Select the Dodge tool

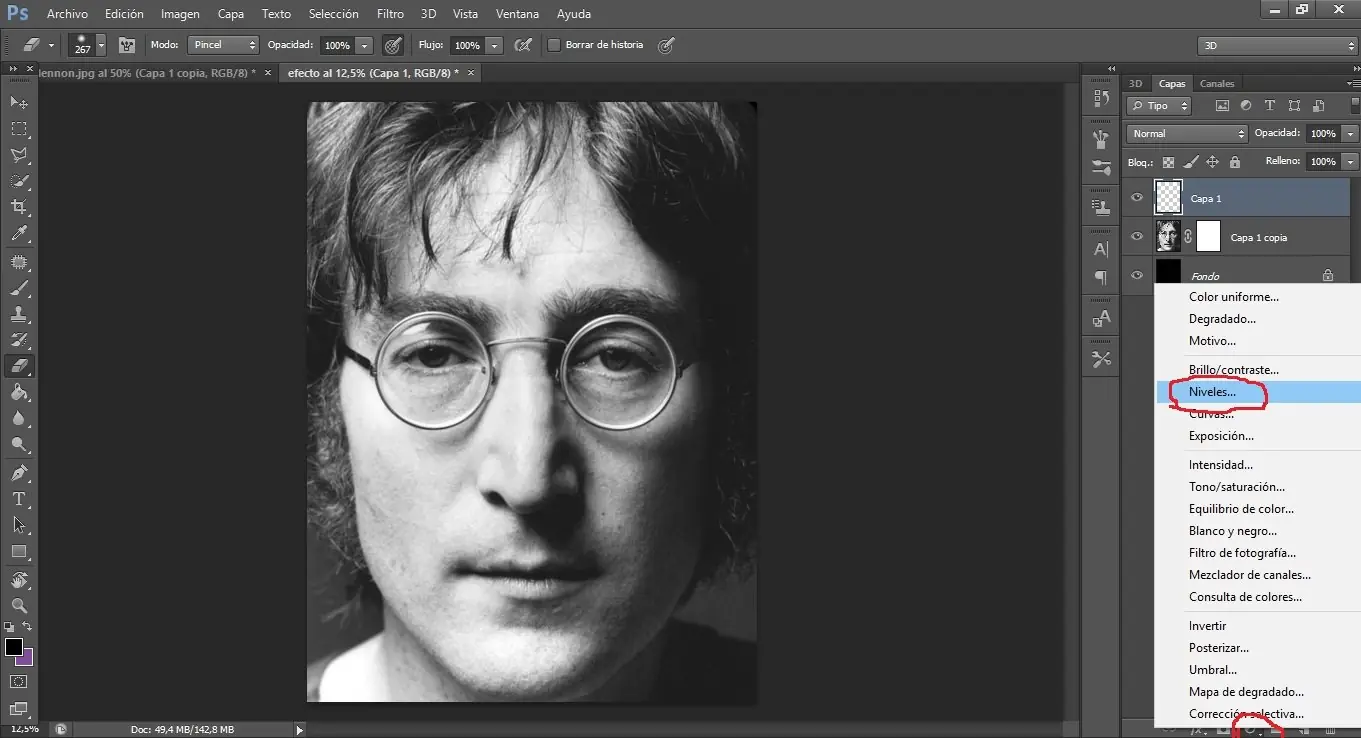19,444
